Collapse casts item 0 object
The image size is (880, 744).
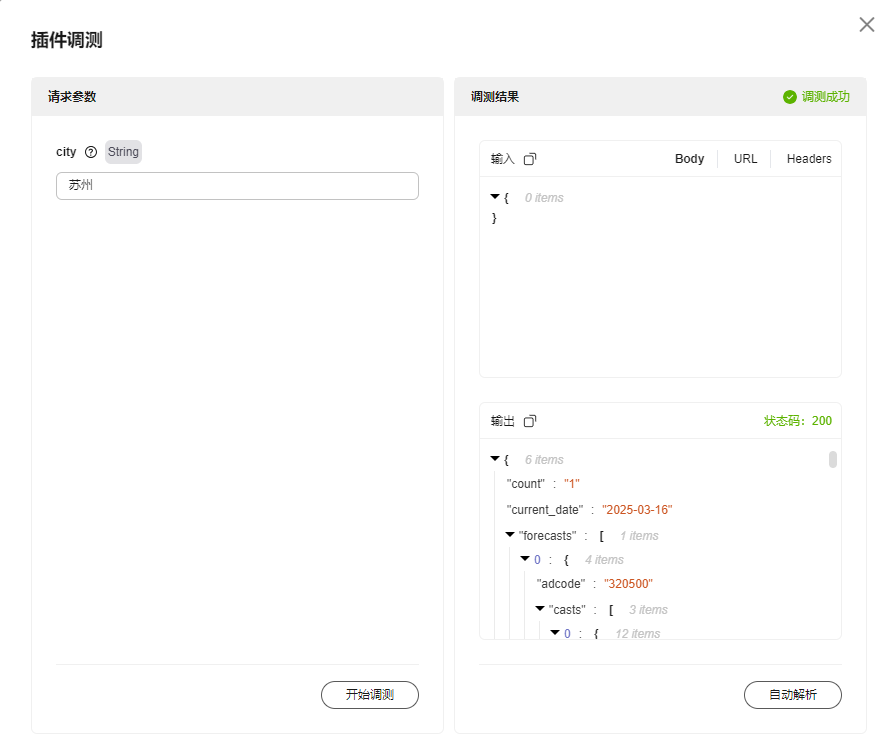coord(555,633)
